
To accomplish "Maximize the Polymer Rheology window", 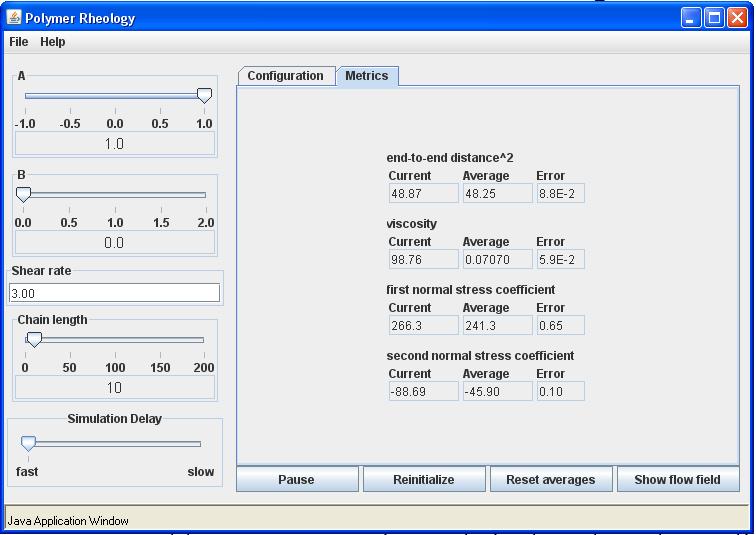I will coord(714,18).
